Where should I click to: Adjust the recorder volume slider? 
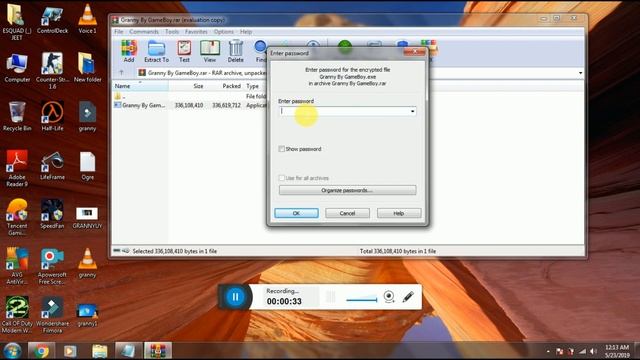pyautogui.click(x=361, y=300)
